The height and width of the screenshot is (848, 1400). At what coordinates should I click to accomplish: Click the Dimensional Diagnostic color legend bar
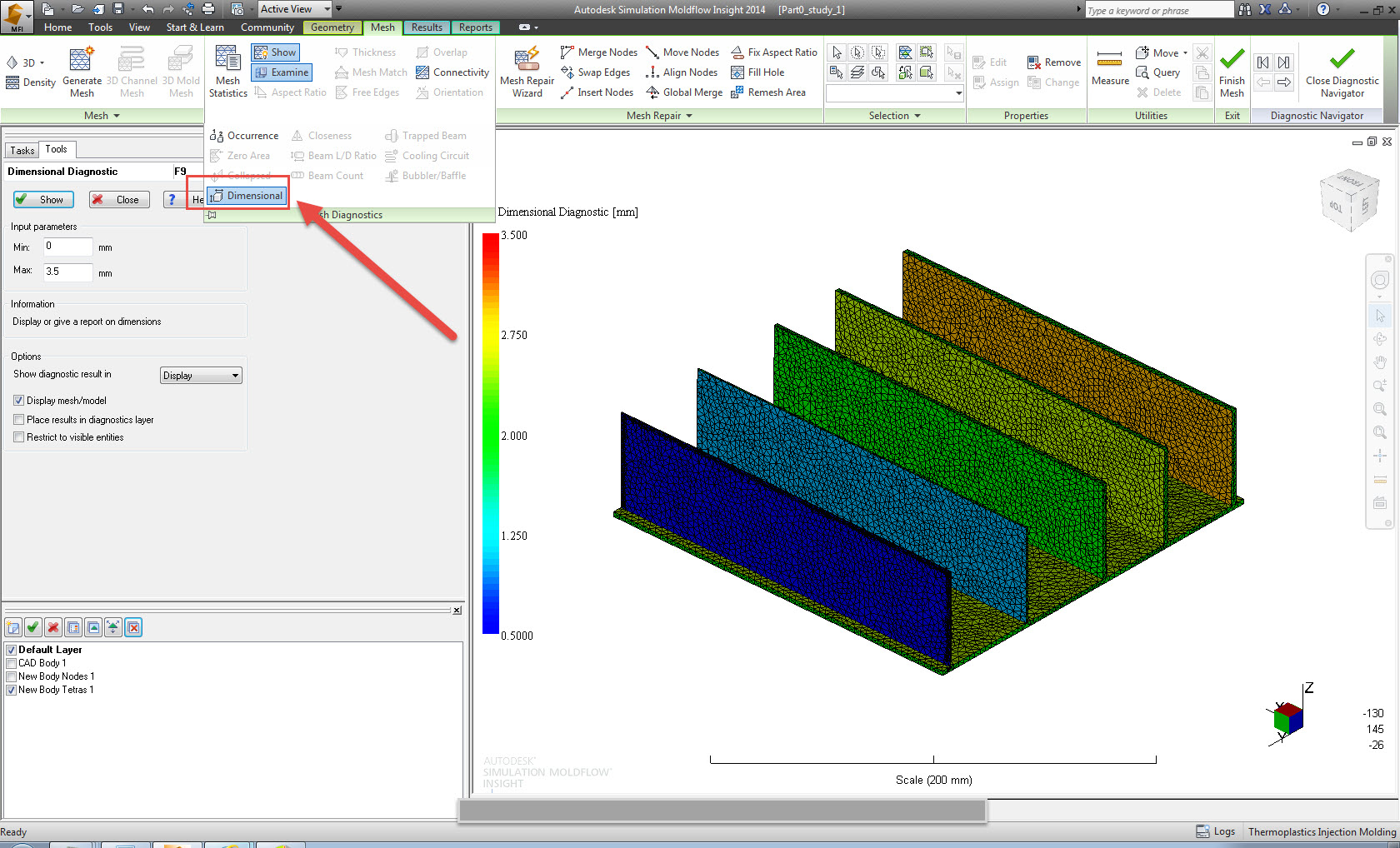[490, 433]
